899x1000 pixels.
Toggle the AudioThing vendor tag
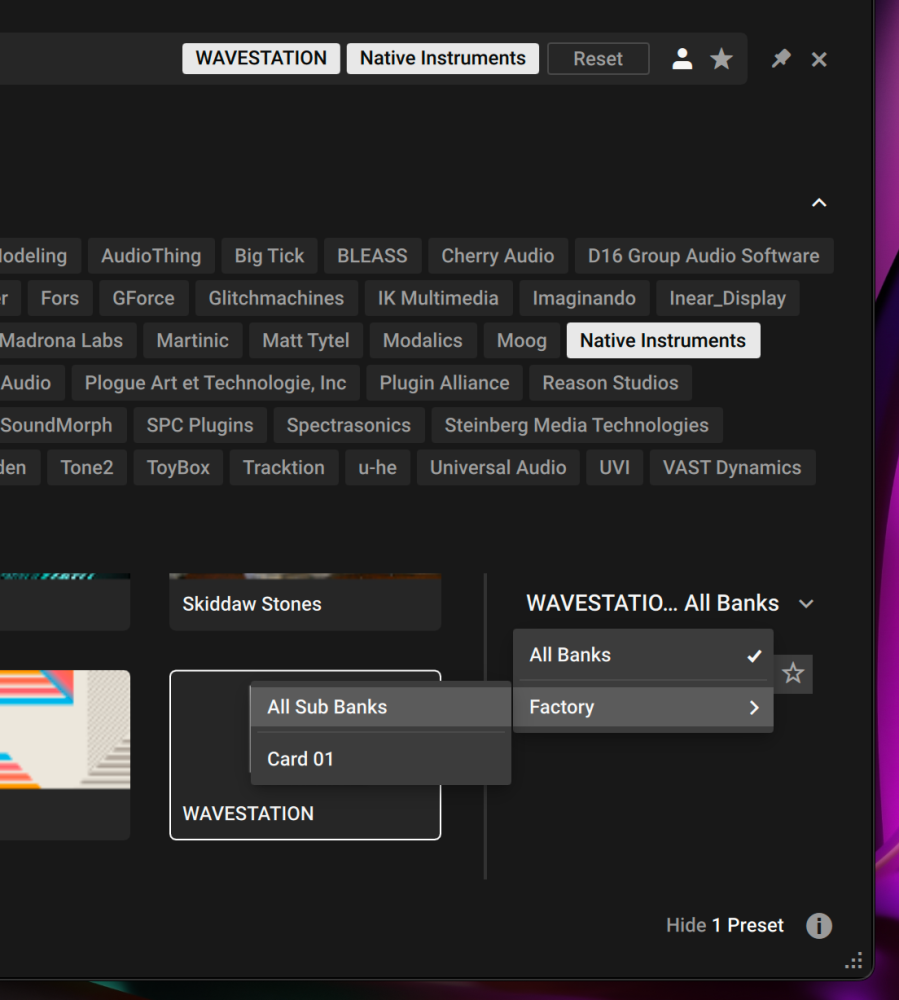(x=151, y=256)
